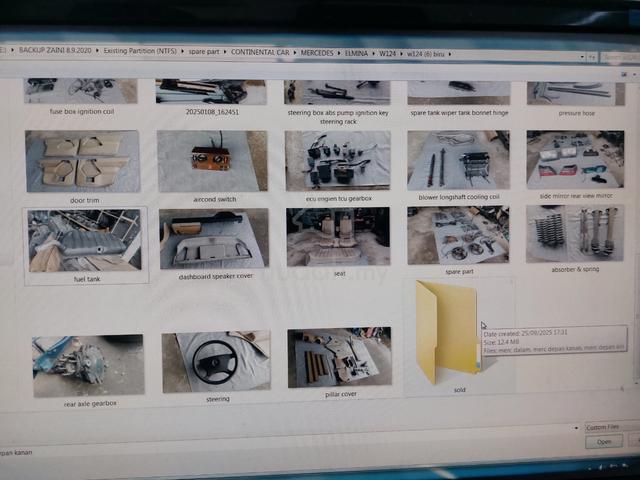This screenshot has height=480, width=640.
Task: Click 'w124 (6) biru' breadcrumb segment
Action: click(425, 54)
